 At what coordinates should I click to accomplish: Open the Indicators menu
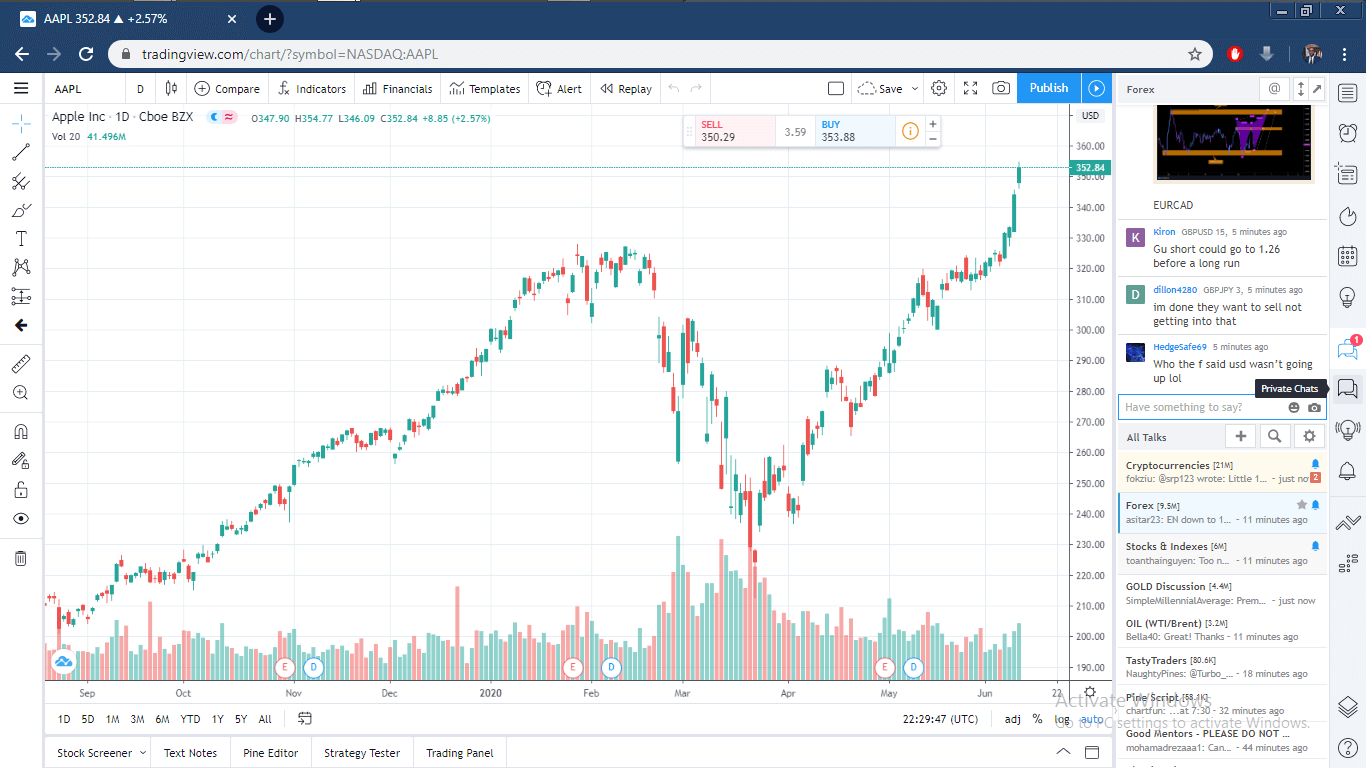coord(312,89)
